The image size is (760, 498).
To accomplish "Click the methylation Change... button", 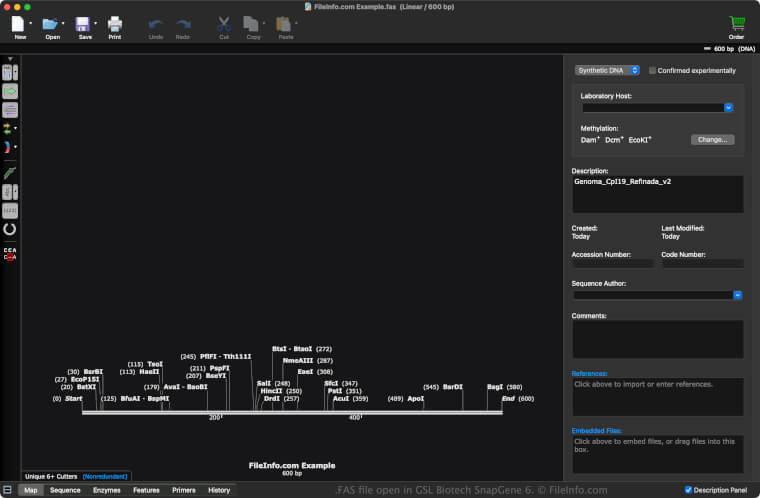I will point(712,140).
